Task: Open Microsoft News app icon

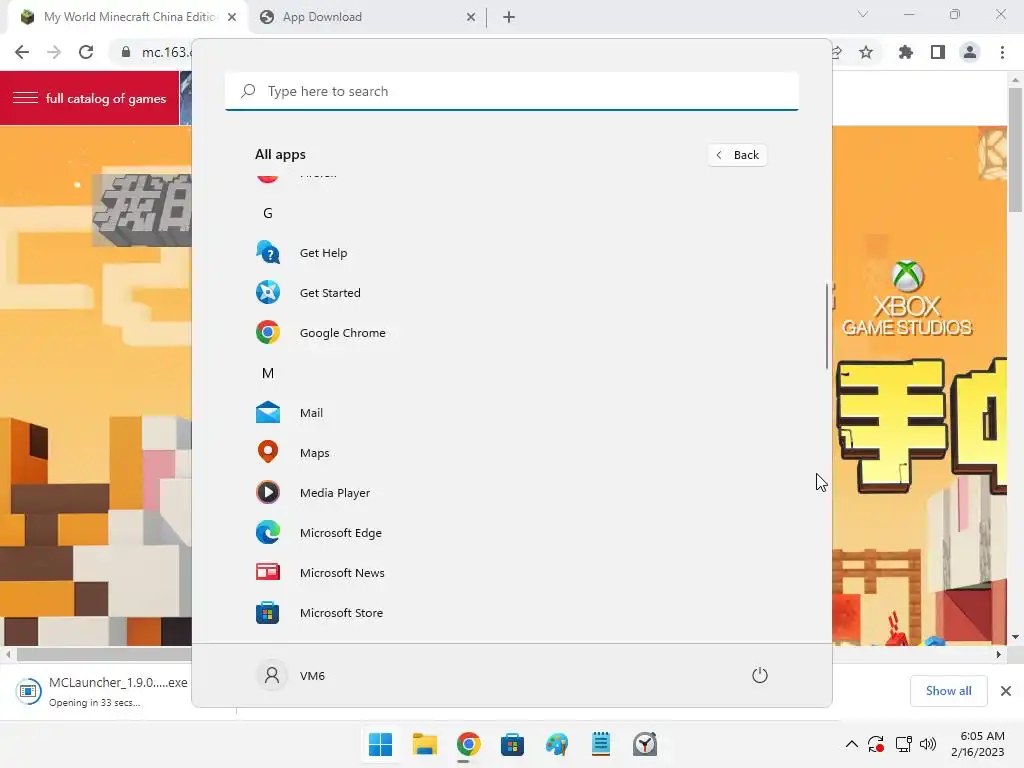Action: (268, 573)
